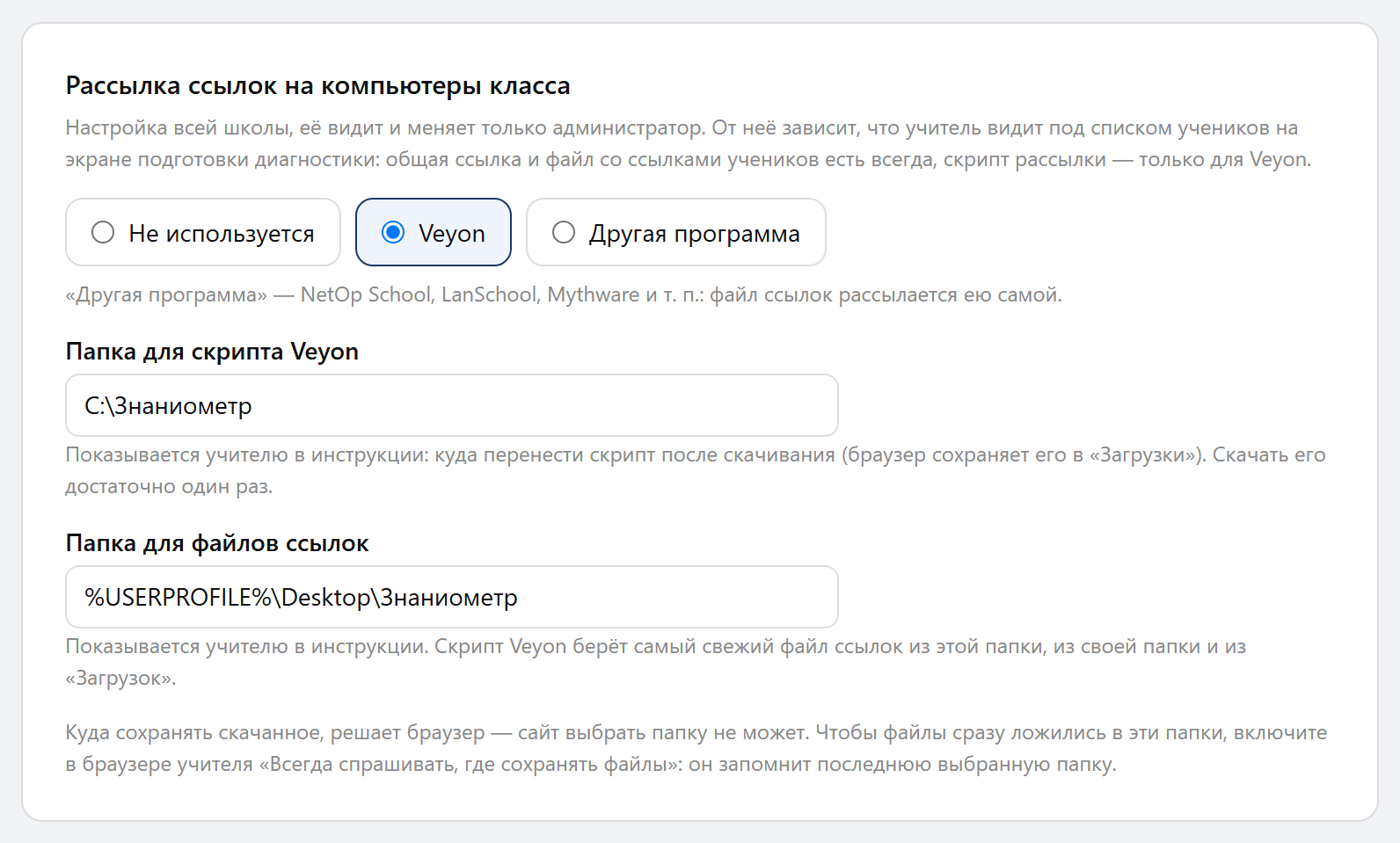Click the «Папка для скрипта Veyon» input field
The image size is (1400, 843).
click(x=452, y=405)
